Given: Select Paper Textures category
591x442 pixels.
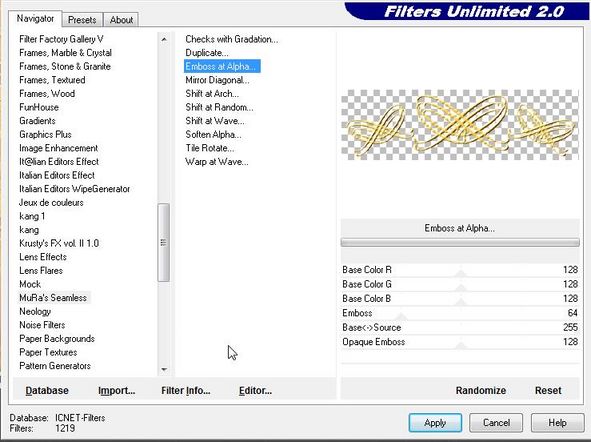Looking at the screenshot, I should coord(48,352).
